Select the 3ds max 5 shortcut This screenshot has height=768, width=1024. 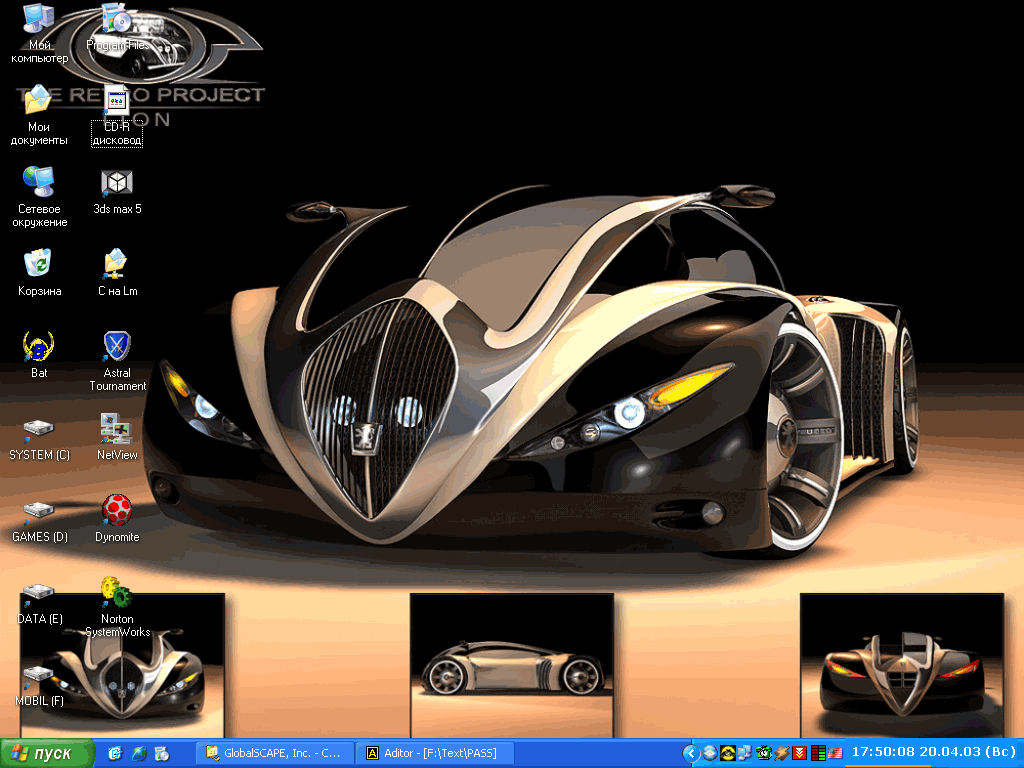click(x=117, y=191)
